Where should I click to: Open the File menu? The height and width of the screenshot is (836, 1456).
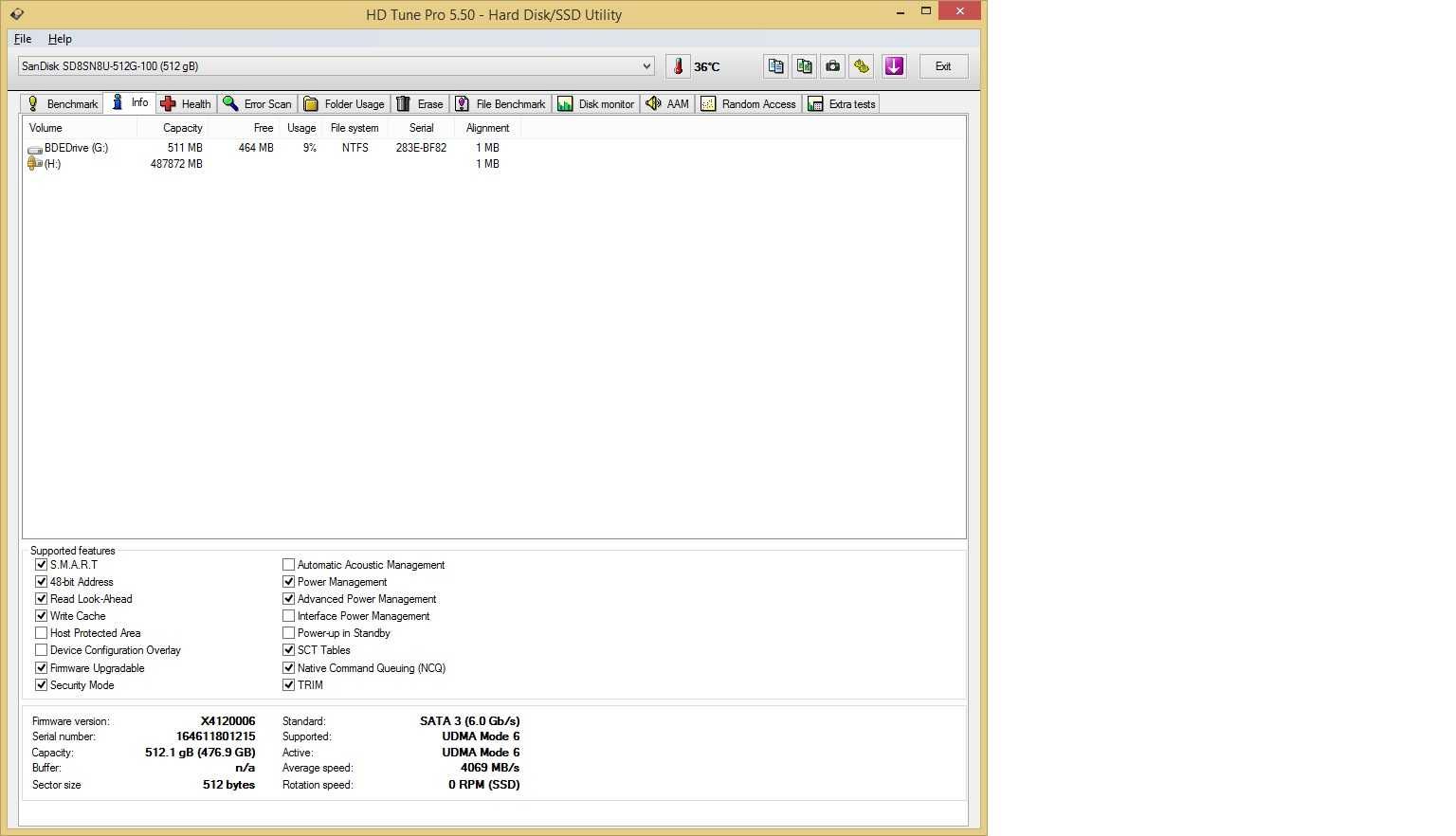pyautogui.click(x=23, y=39)
